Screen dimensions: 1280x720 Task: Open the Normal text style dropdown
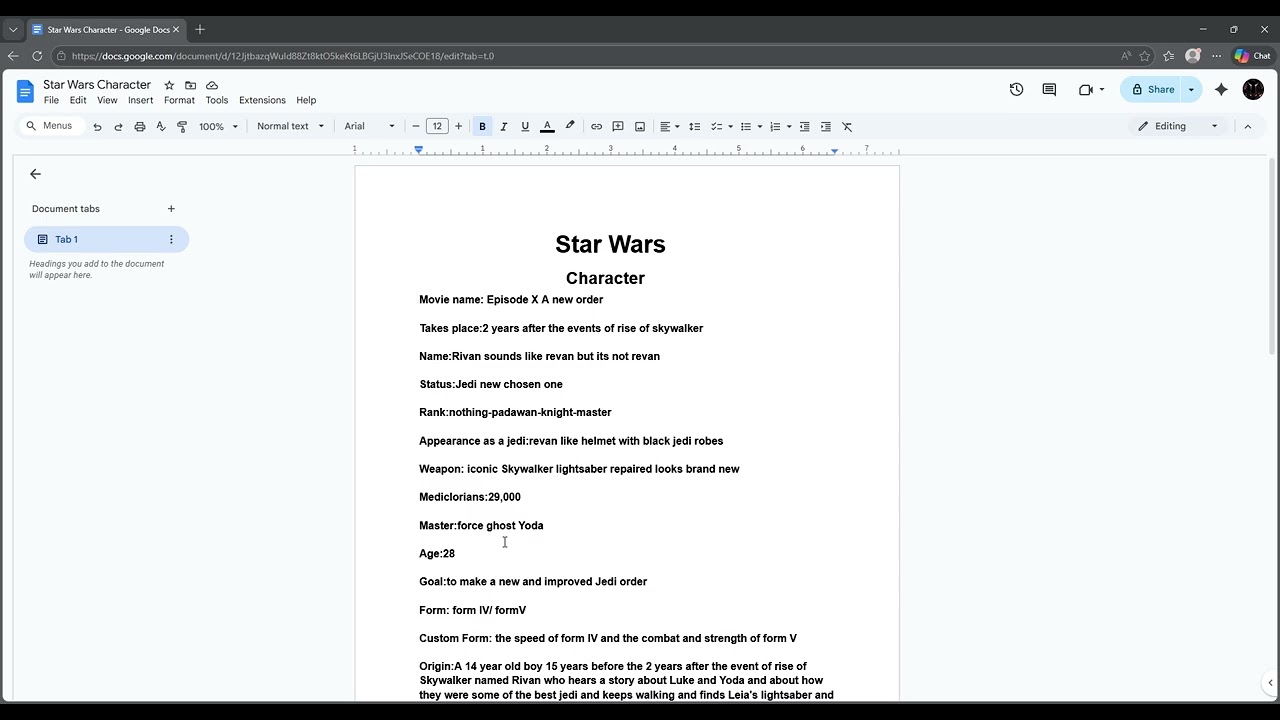tap(290, 126)
